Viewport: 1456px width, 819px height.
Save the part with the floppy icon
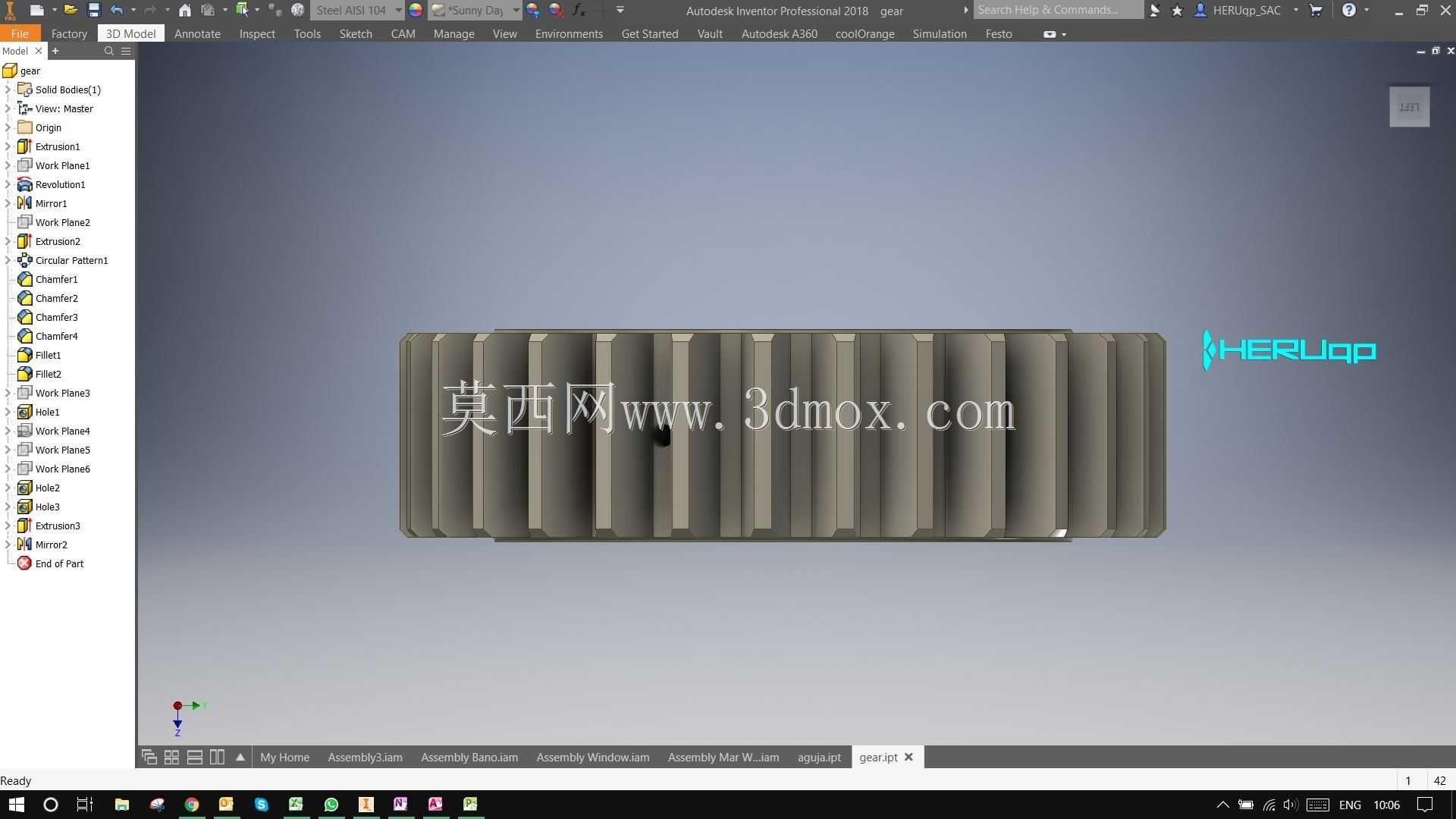[93, 10]
